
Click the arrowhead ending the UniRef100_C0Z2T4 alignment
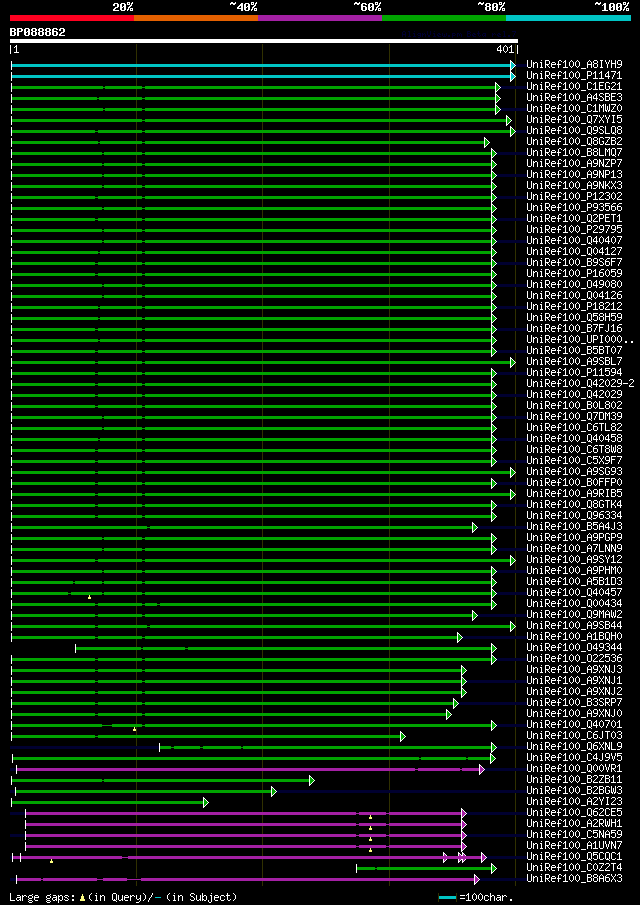coord(493,869)
